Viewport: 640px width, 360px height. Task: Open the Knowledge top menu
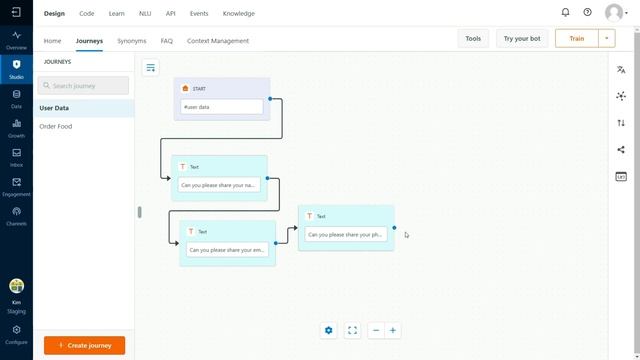[x=239, y=13]
